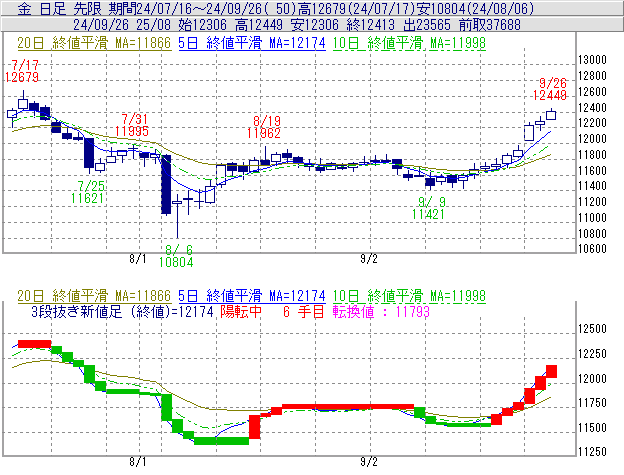Click the chart title header line with period 24/07/16~24/09/26
The width and height of the screenshot is (624, 475).
275,8
